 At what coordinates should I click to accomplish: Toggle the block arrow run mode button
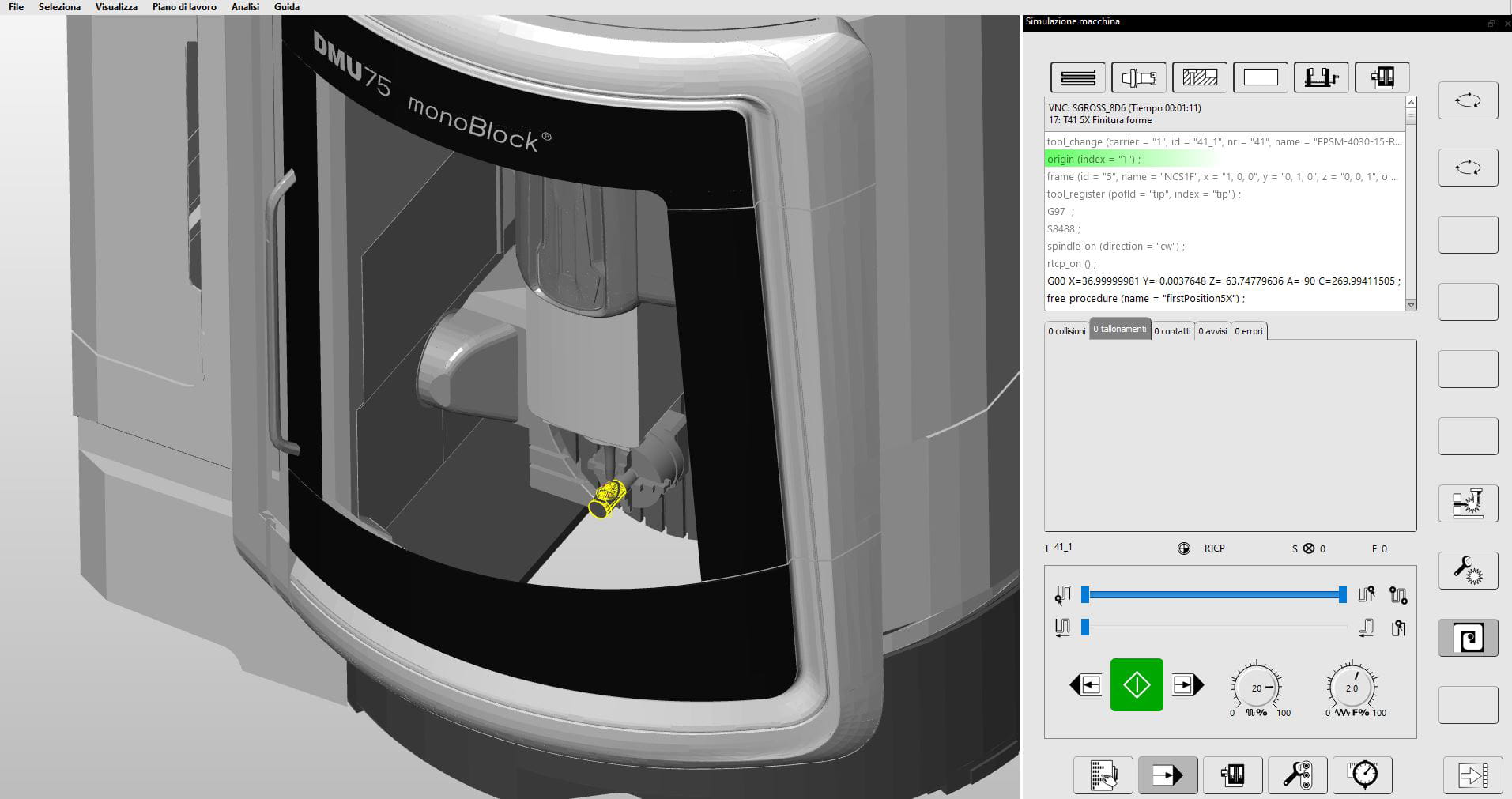(x=1168, y=775)
